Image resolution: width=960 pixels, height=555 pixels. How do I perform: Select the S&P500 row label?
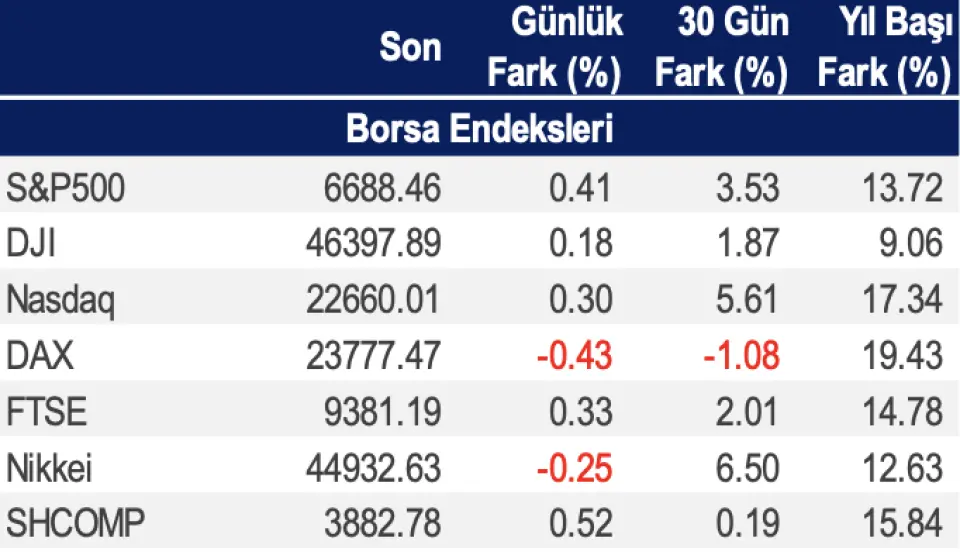(66, 188)
